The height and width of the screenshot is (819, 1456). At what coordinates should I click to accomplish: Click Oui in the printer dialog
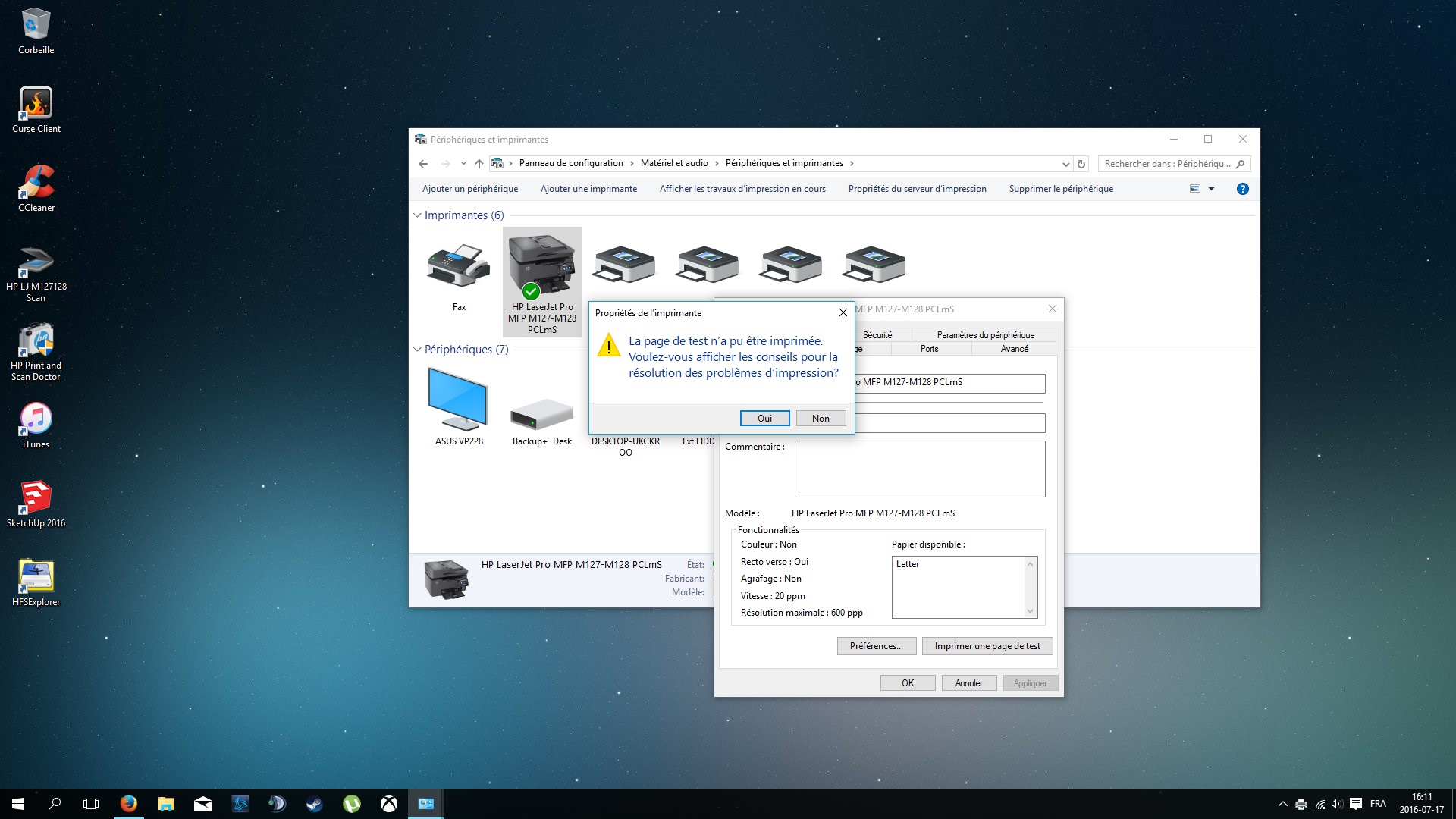[764, 419]
